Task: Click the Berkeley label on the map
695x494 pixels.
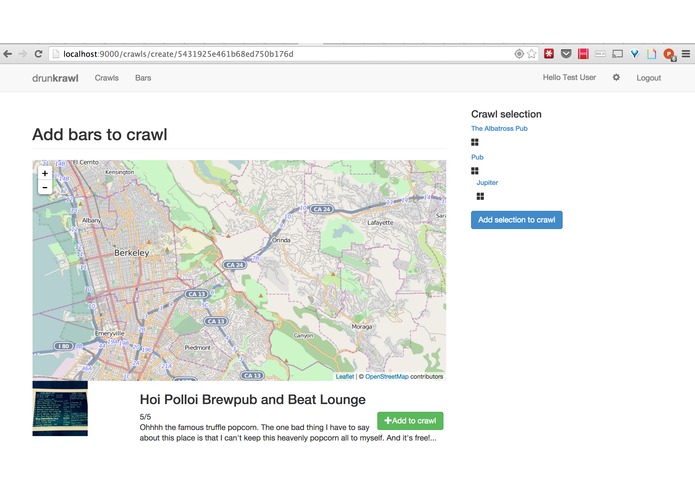Action: coord(132,253)
